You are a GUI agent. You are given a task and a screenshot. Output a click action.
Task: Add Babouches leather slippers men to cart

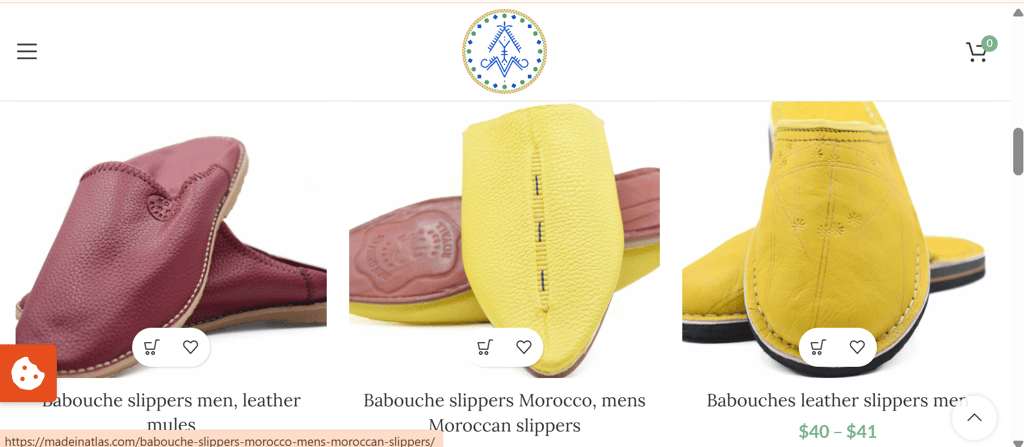point(818,347)
